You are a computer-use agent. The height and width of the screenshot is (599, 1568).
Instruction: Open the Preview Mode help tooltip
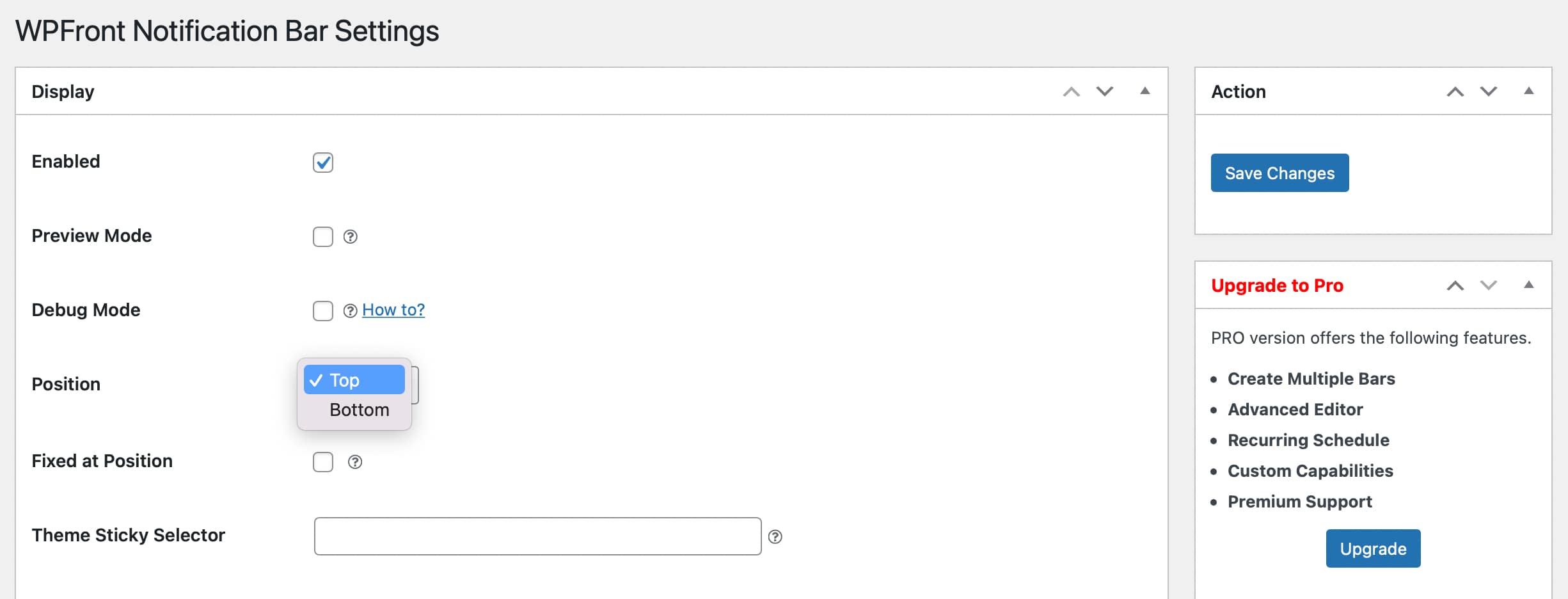point(350,237)
